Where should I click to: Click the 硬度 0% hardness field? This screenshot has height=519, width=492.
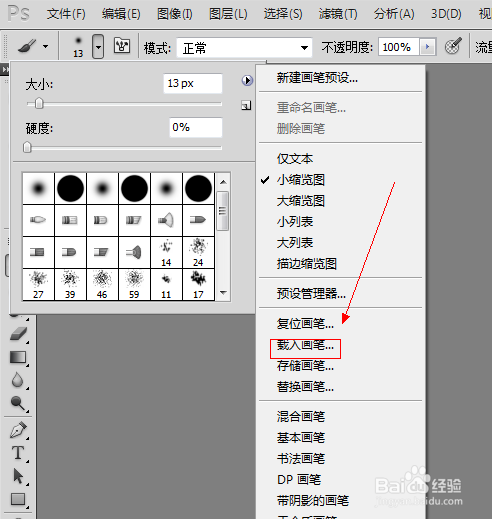tap(196, 127)
